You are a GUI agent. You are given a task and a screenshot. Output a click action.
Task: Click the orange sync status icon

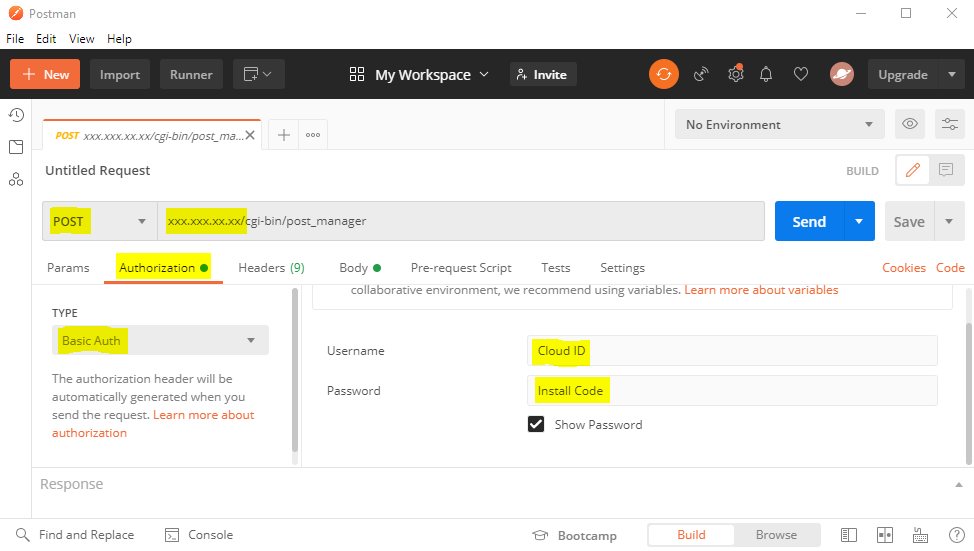pos(663,75)
